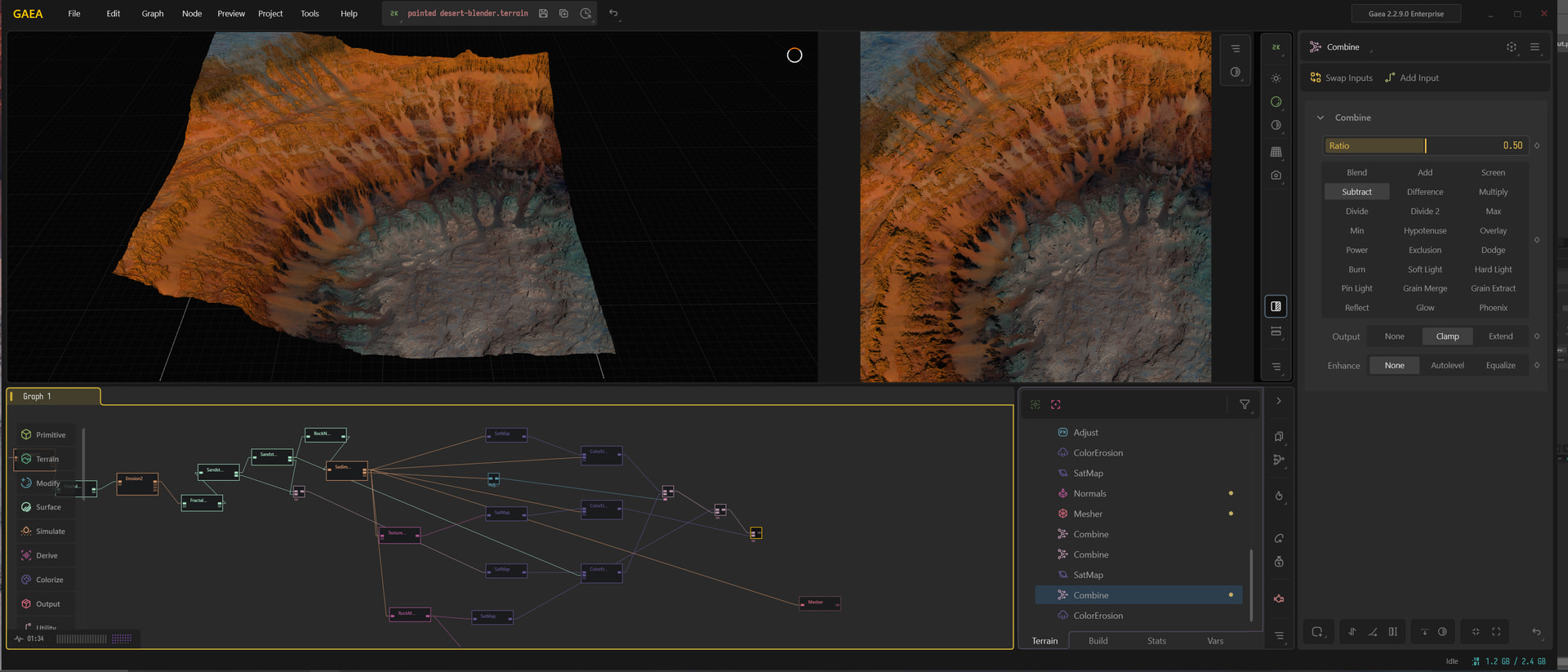This screenshot has height=672, width=1568.
Task: Click the grid mesh icon in viewport toolbar
Action: coord(1276,152)
